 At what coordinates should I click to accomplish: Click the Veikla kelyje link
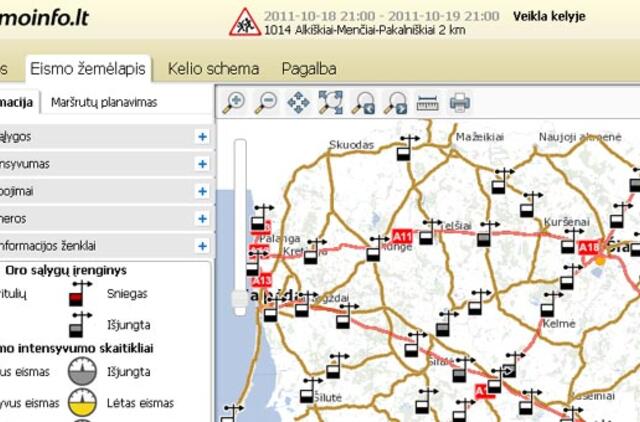549,16
